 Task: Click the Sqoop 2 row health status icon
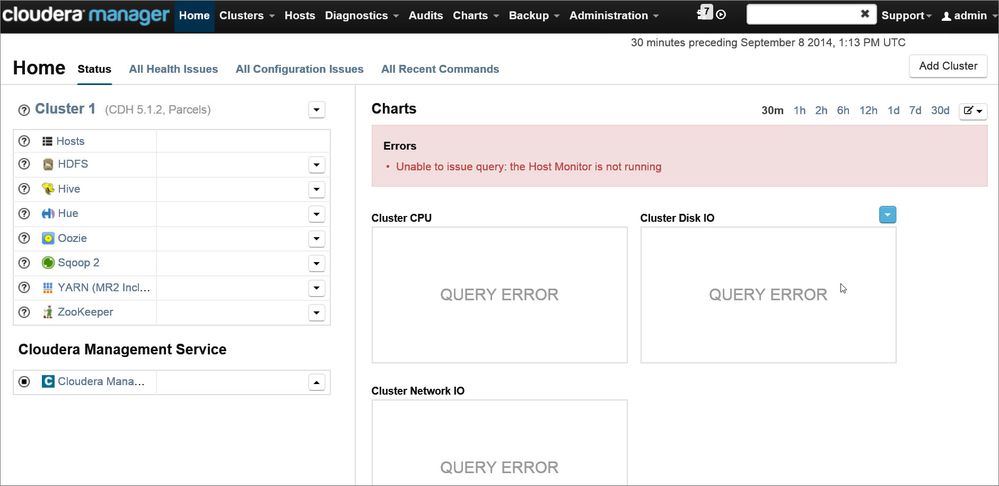(24, 262)
